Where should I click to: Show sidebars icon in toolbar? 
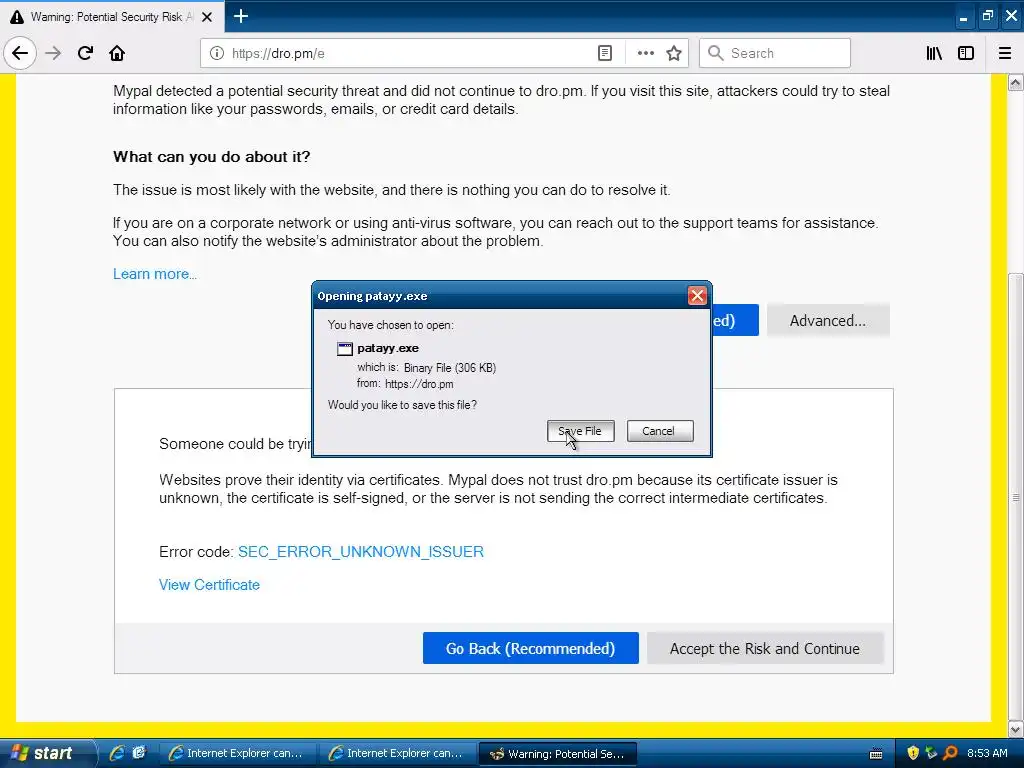point(966,53)
